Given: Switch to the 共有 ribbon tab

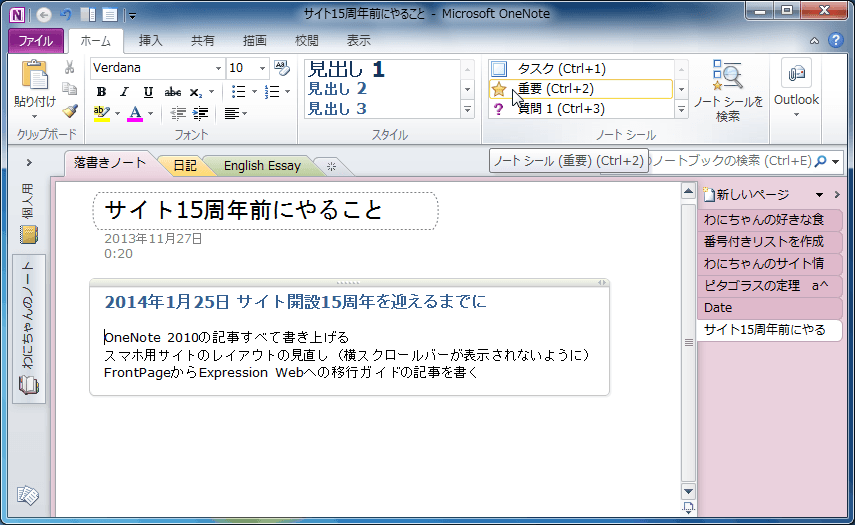Looking at the screenshot, I should tap(202, 41).
